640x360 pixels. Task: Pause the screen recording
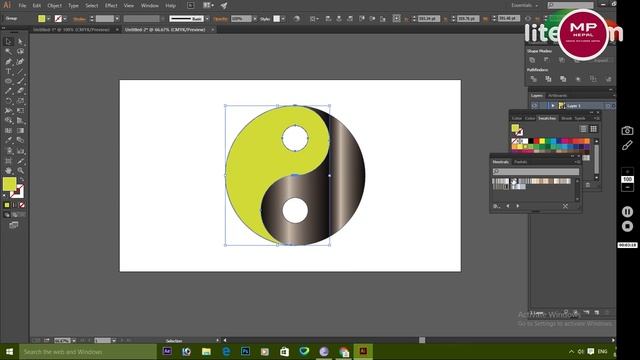coord(627,211)
